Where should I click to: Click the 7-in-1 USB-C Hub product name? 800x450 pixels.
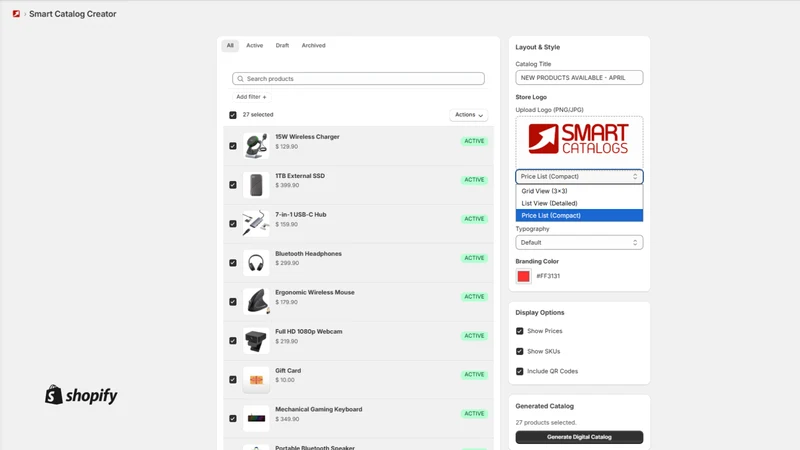pyautogui.click(x=301, y=214)
